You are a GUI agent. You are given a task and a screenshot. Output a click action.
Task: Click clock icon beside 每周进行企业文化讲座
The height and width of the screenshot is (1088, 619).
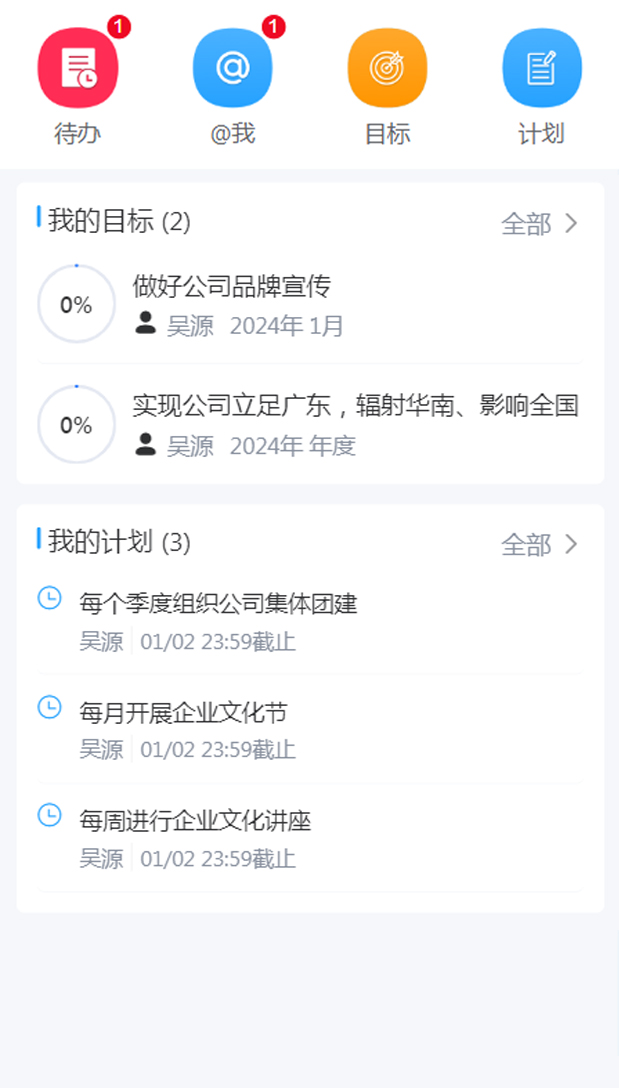tap(49, 815)
